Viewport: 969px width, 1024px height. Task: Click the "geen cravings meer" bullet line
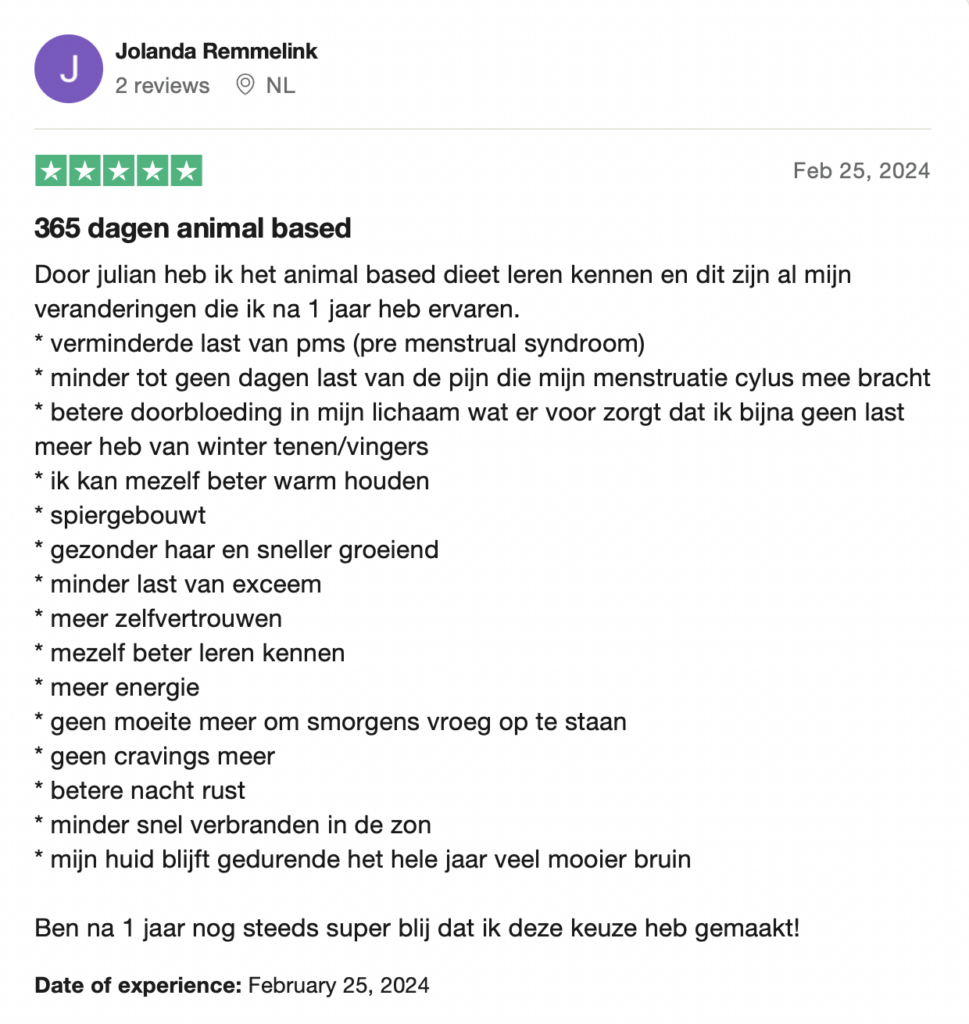pyautogui.click(x=154, y=756)
